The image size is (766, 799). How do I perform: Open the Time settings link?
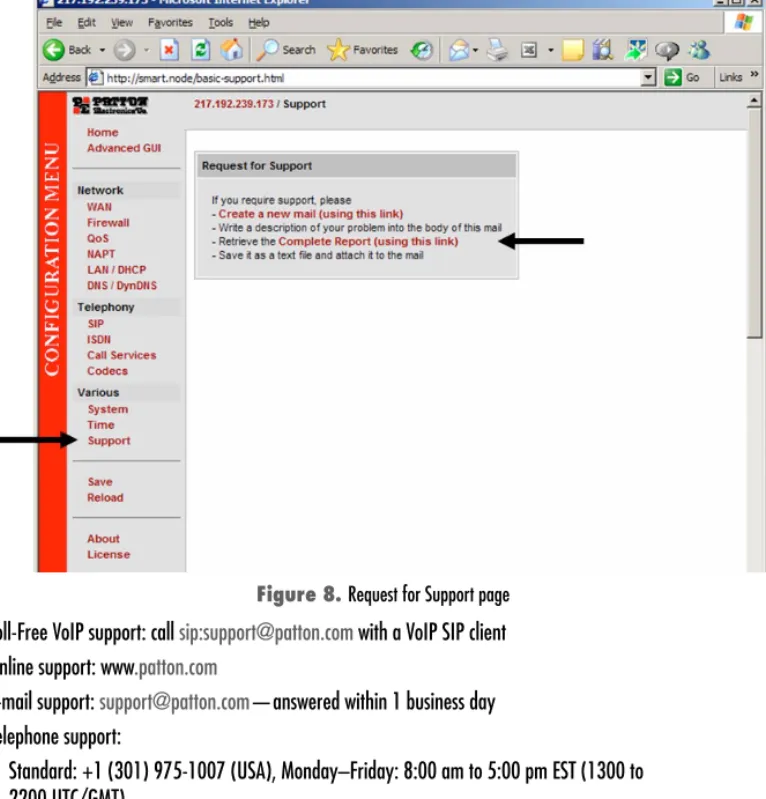pyautogui.click(x=100, y=425)
